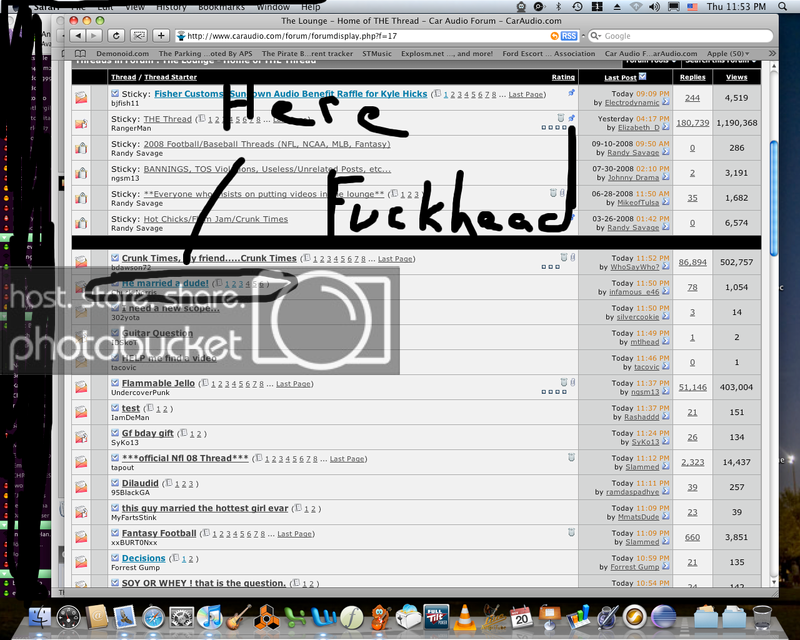
Task: Open the Dilaudid thread
Action: pos(140,483)
